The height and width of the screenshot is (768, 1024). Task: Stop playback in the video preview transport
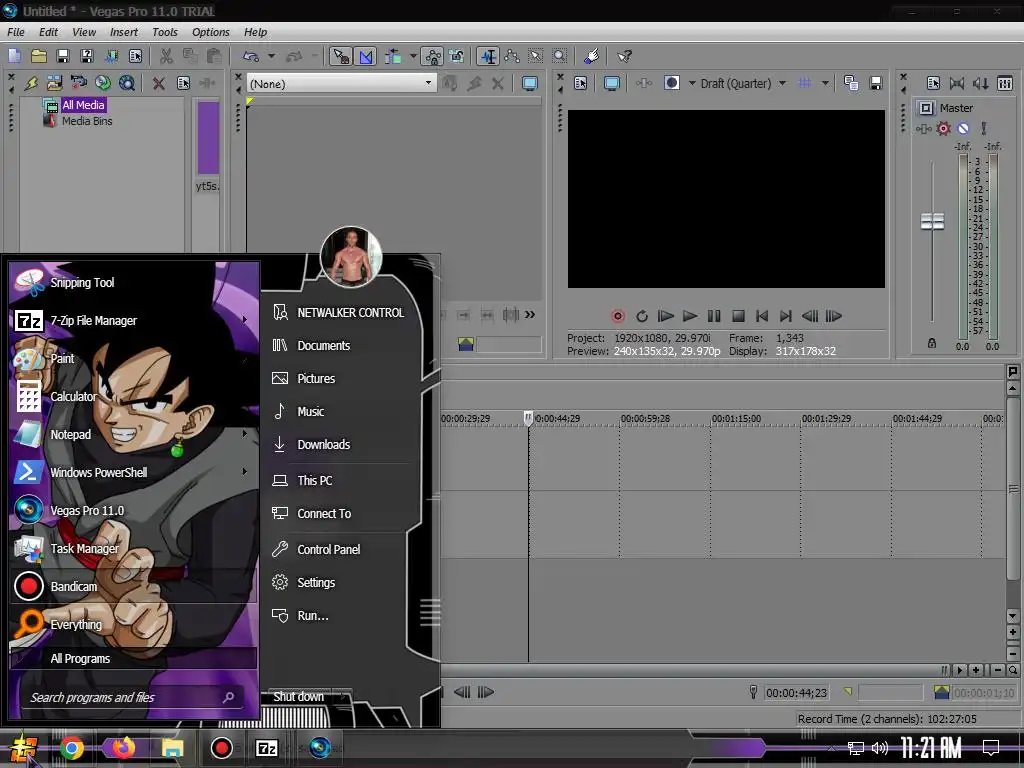pos(738,316)
